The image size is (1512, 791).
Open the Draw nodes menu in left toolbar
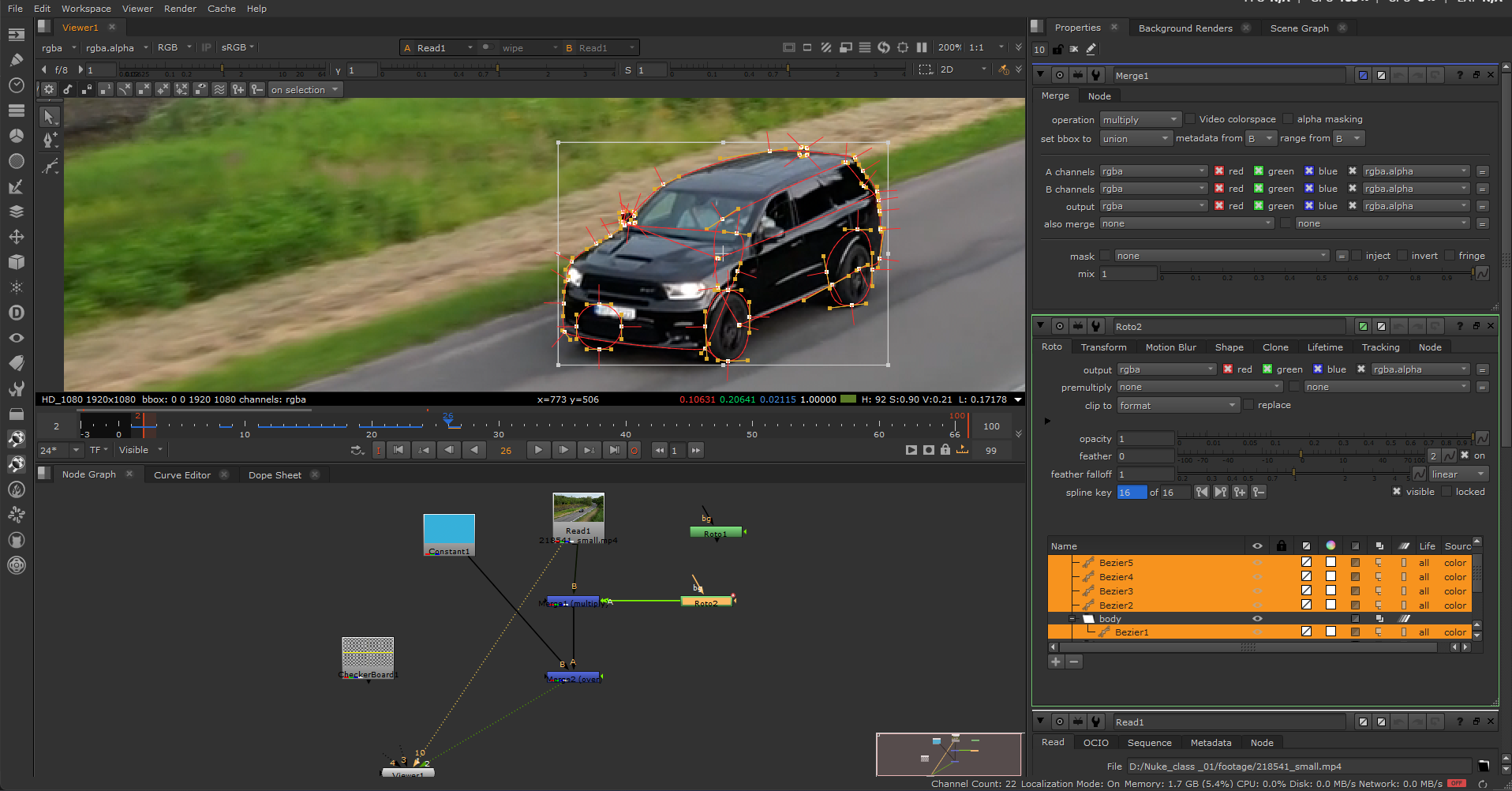click(17, 59)
